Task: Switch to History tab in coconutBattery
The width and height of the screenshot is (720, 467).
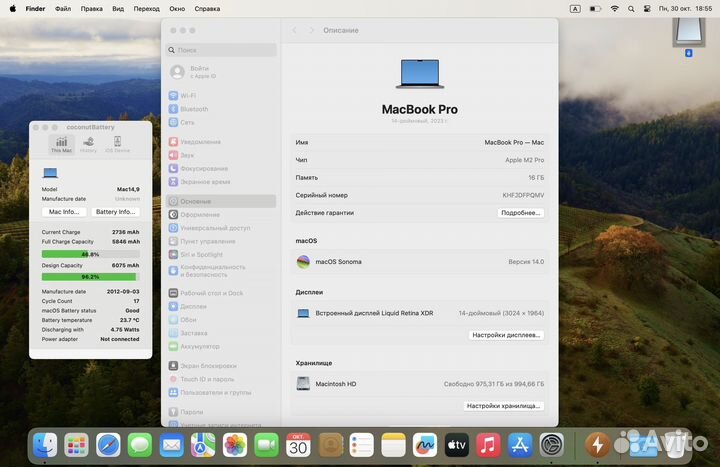Action: pyautogui.click(x=88, y=144)
